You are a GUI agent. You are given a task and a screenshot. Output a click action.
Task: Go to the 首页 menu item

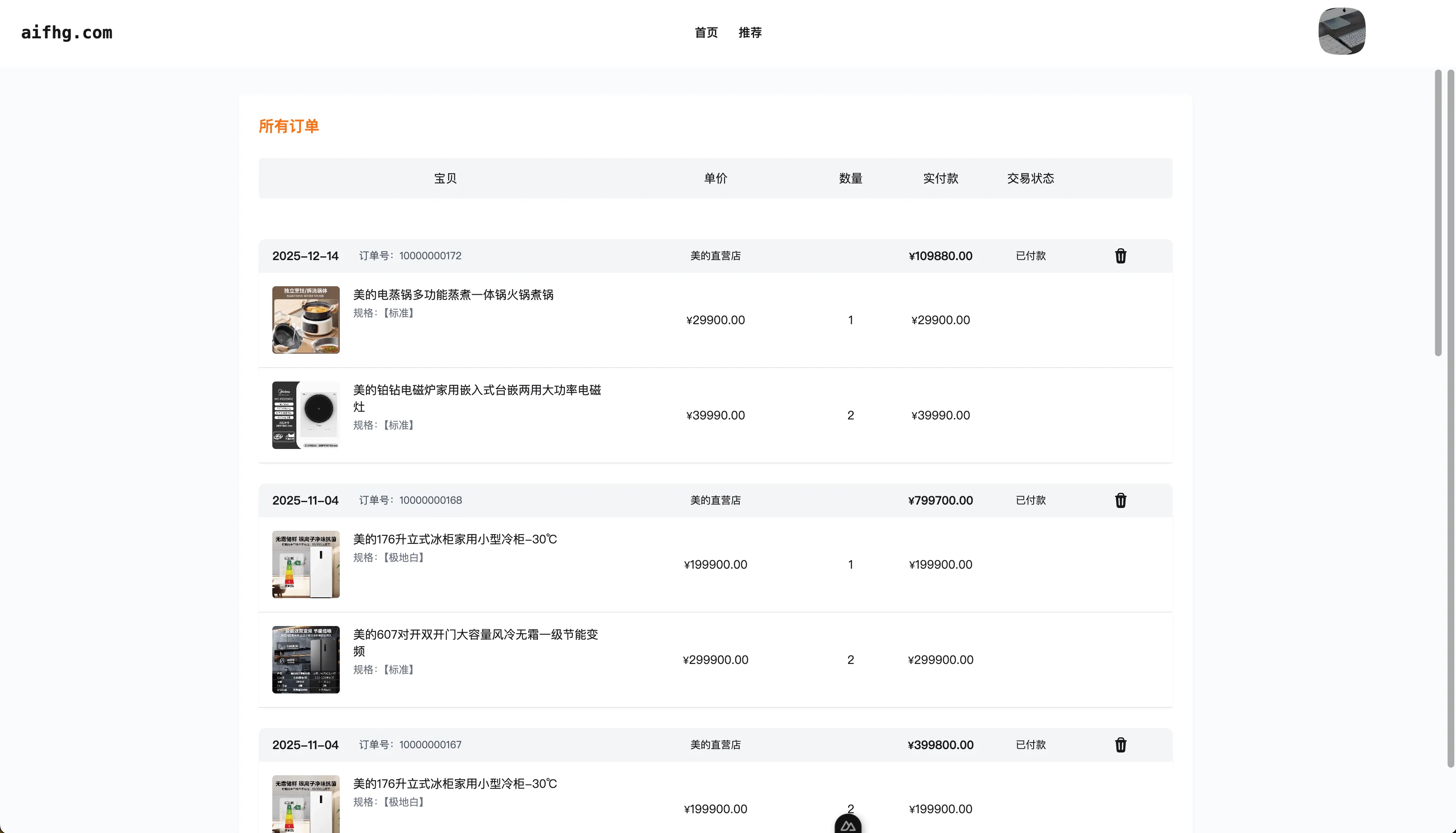pos(706,32)
